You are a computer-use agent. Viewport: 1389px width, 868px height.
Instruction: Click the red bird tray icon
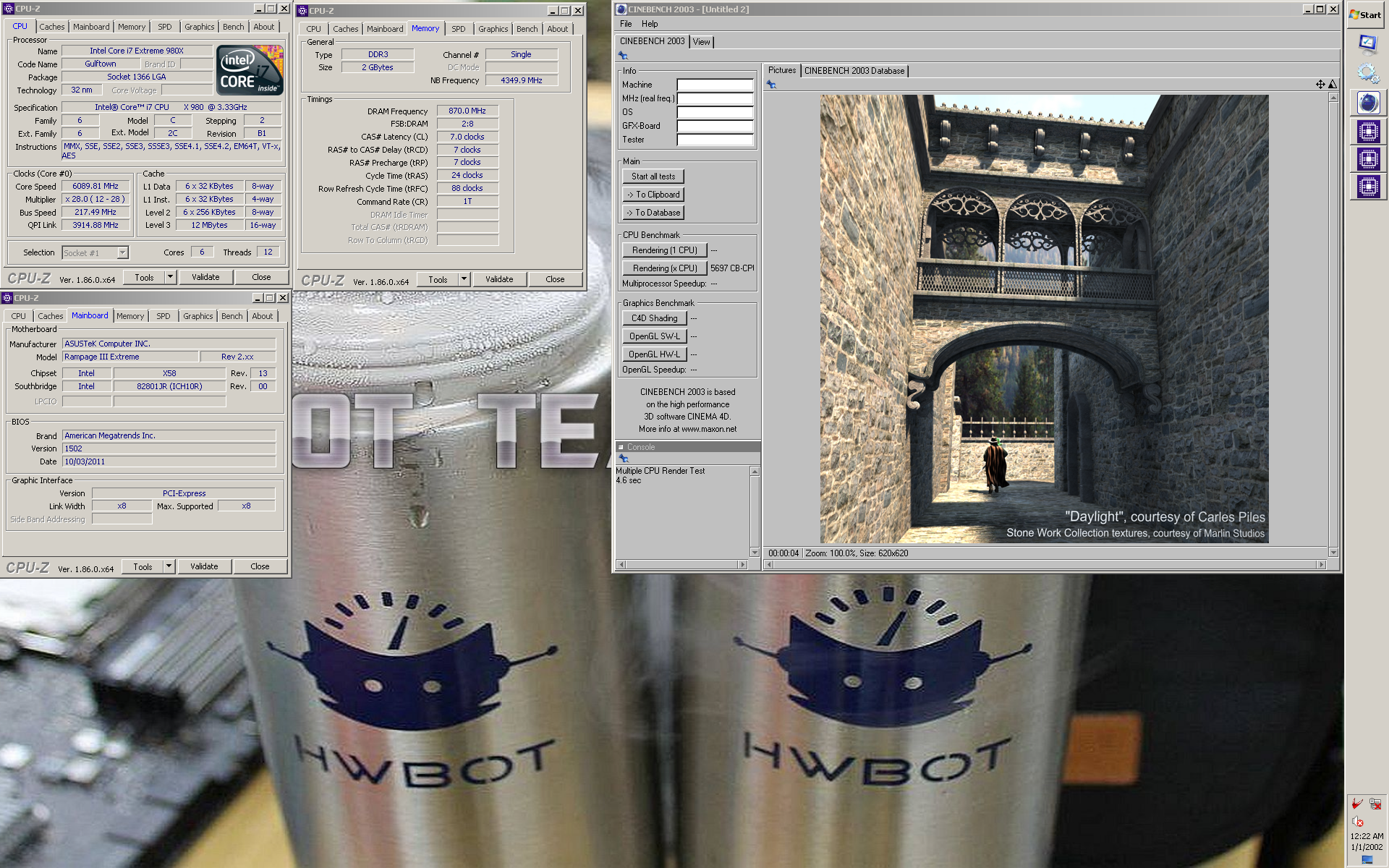(x=1358, y=804)
